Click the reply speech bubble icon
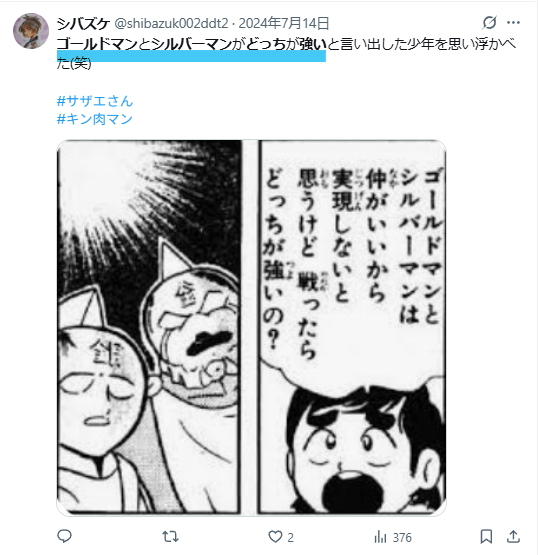This screenshot has height=555, width=540. click(64, 537)
